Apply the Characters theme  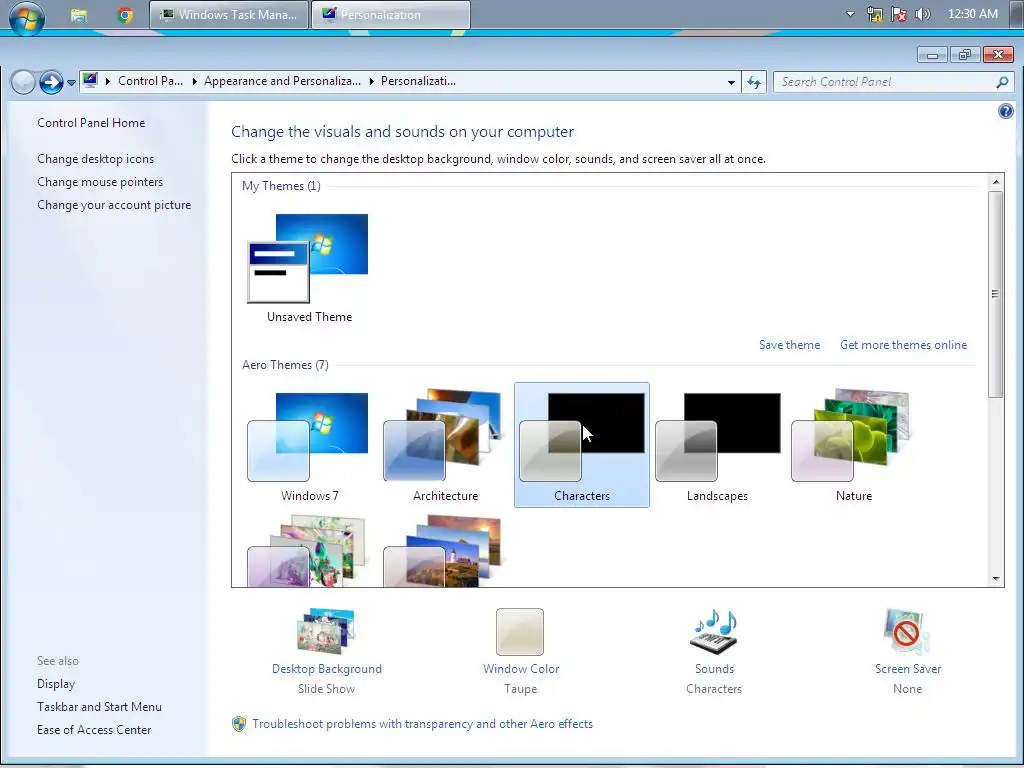click(582, 445)
